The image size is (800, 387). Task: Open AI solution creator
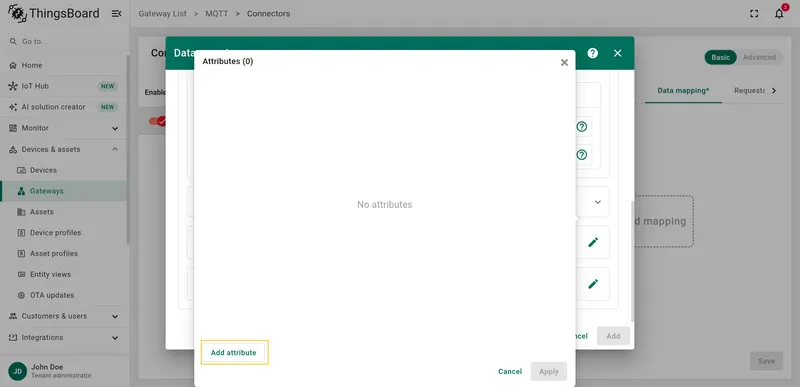coord(54,107)
